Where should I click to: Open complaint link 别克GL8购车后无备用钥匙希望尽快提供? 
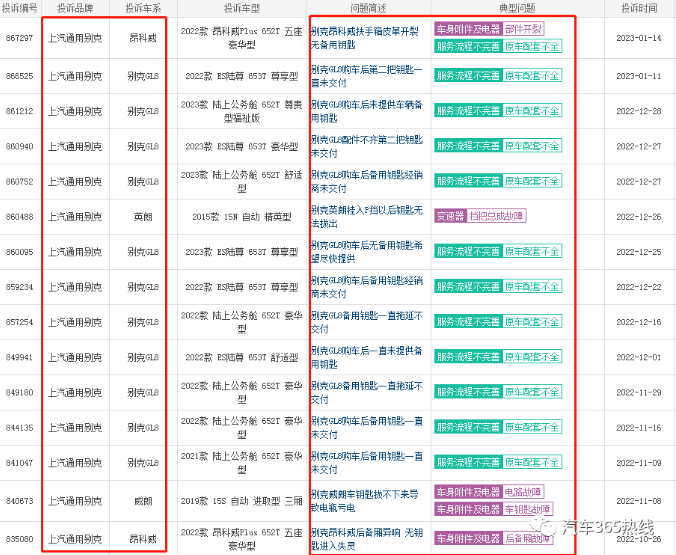click(367, 252)
